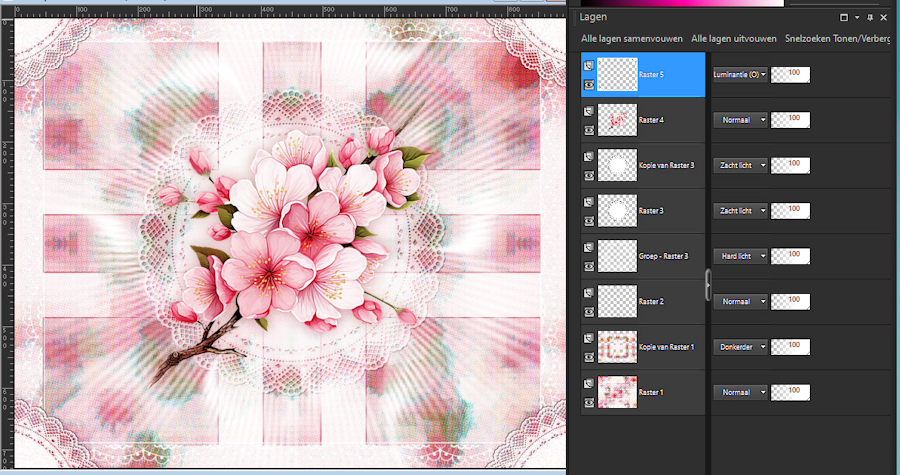Click the layer type icon of Raster 4

(x=589, y=111)
